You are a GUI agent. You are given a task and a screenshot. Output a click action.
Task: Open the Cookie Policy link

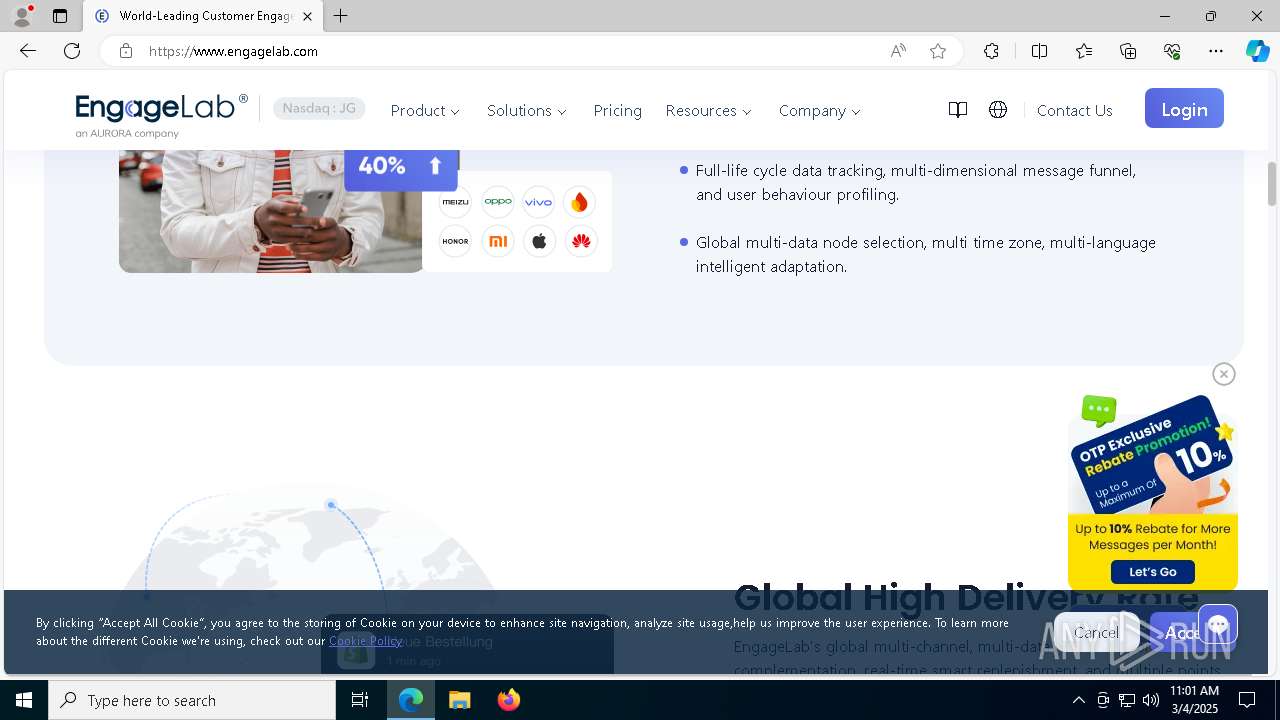click(x=365, y=641)
